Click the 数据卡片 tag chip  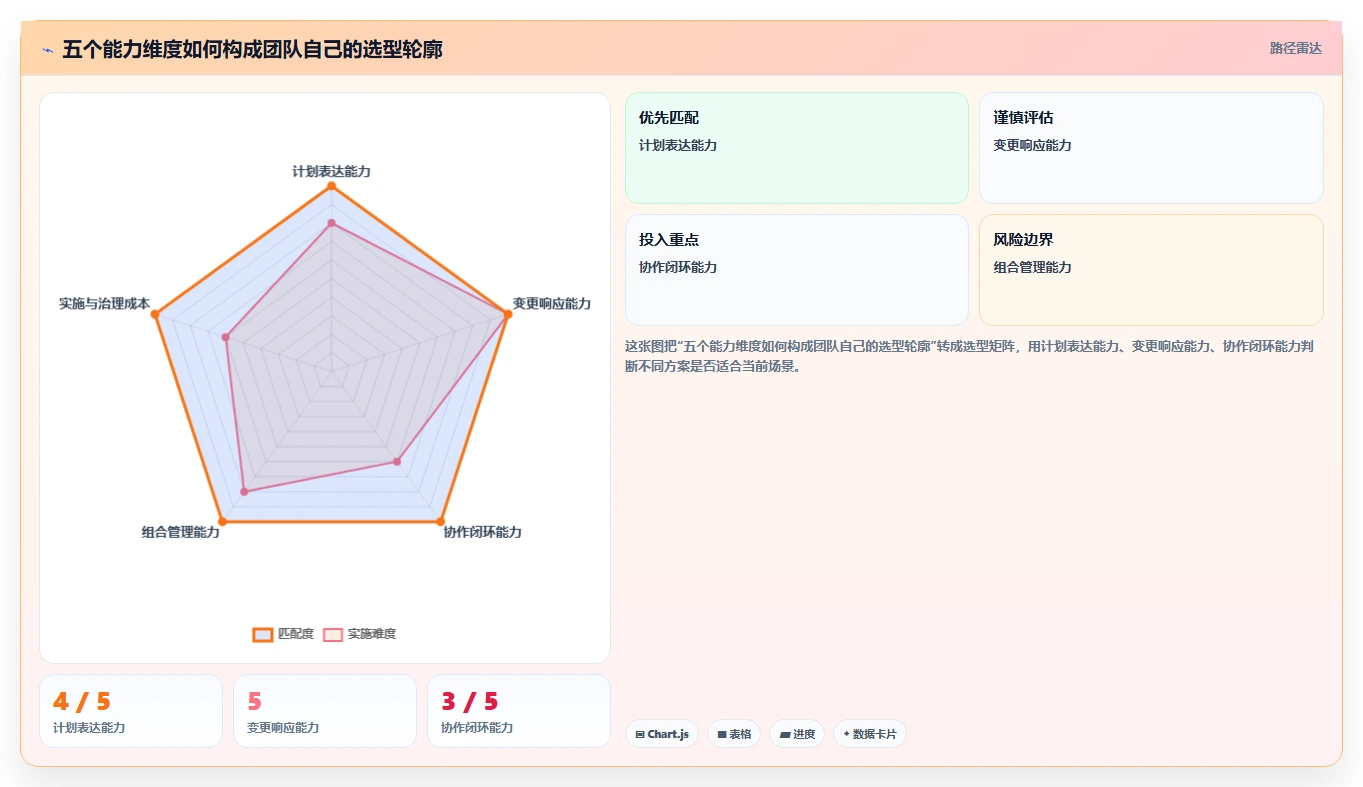[x=870, y=734]
